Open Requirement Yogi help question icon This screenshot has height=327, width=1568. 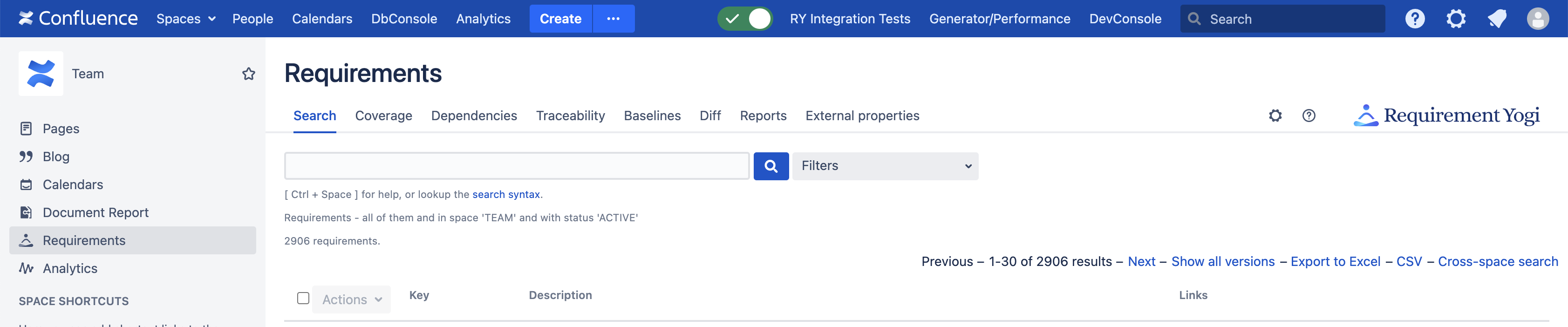point(1308,116)
